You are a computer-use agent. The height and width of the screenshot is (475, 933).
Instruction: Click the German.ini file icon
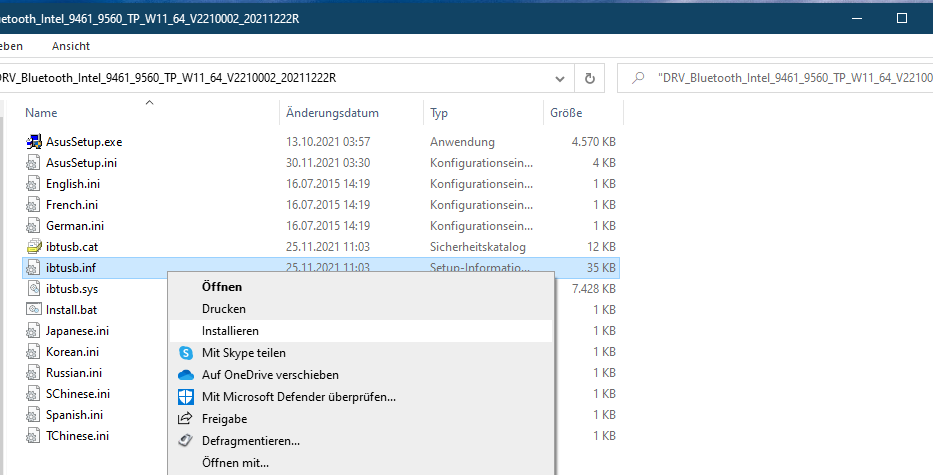pos(34,226)
